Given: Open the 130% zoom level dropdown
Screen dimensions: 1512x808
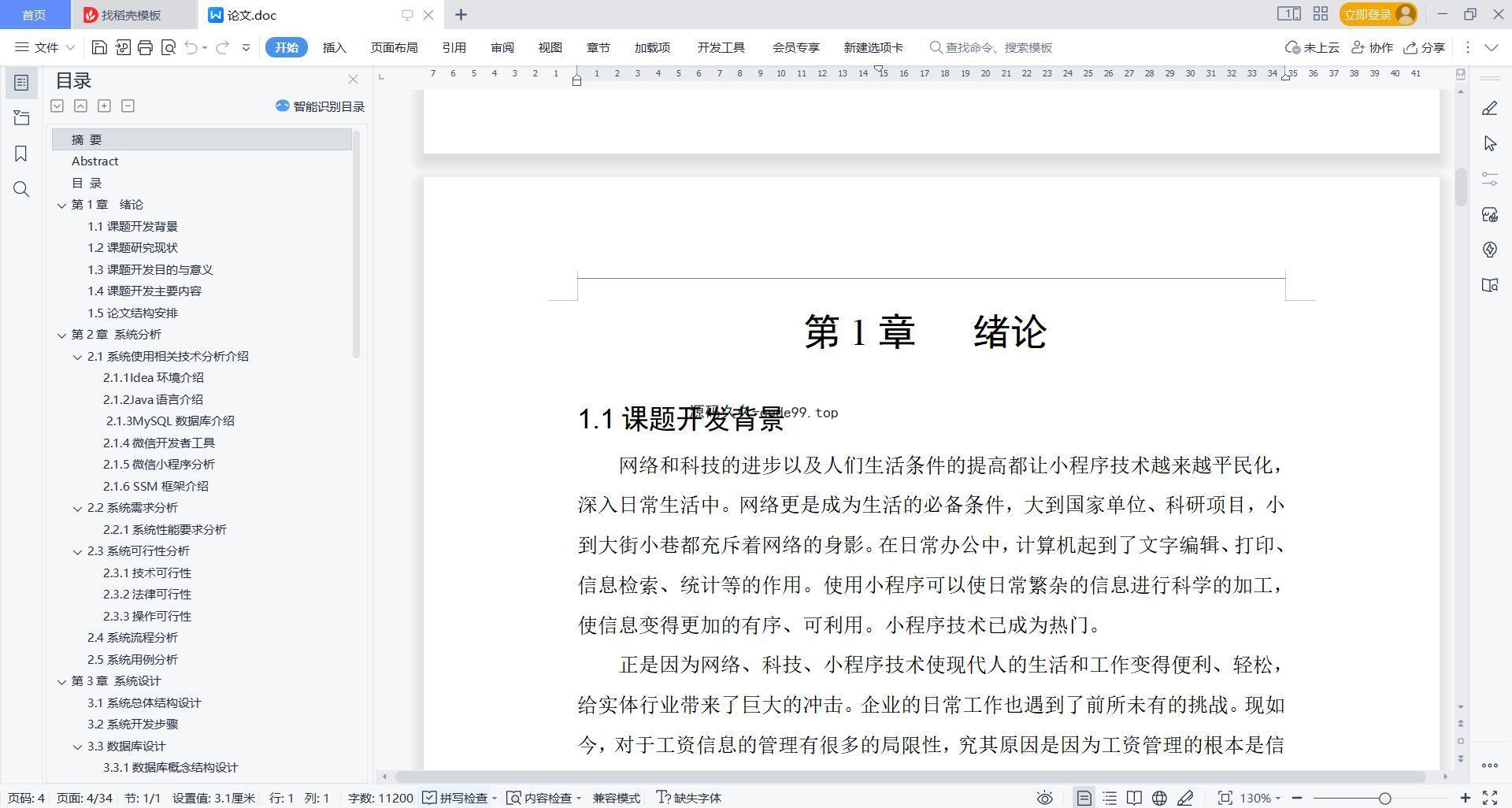Looking at the screenshot, I should pos(1260,798).
